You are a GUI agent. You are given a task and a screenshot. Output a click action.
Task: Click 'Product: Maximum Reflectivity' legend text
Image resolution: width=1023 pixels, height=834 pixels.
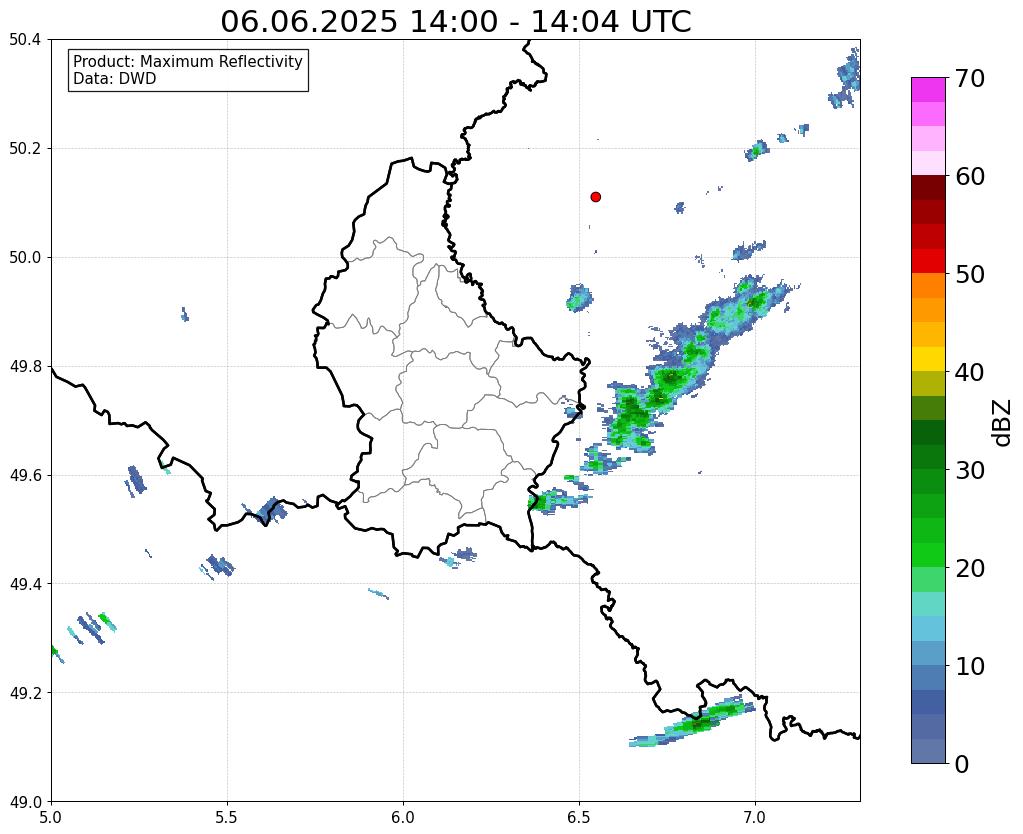point(188,61)
